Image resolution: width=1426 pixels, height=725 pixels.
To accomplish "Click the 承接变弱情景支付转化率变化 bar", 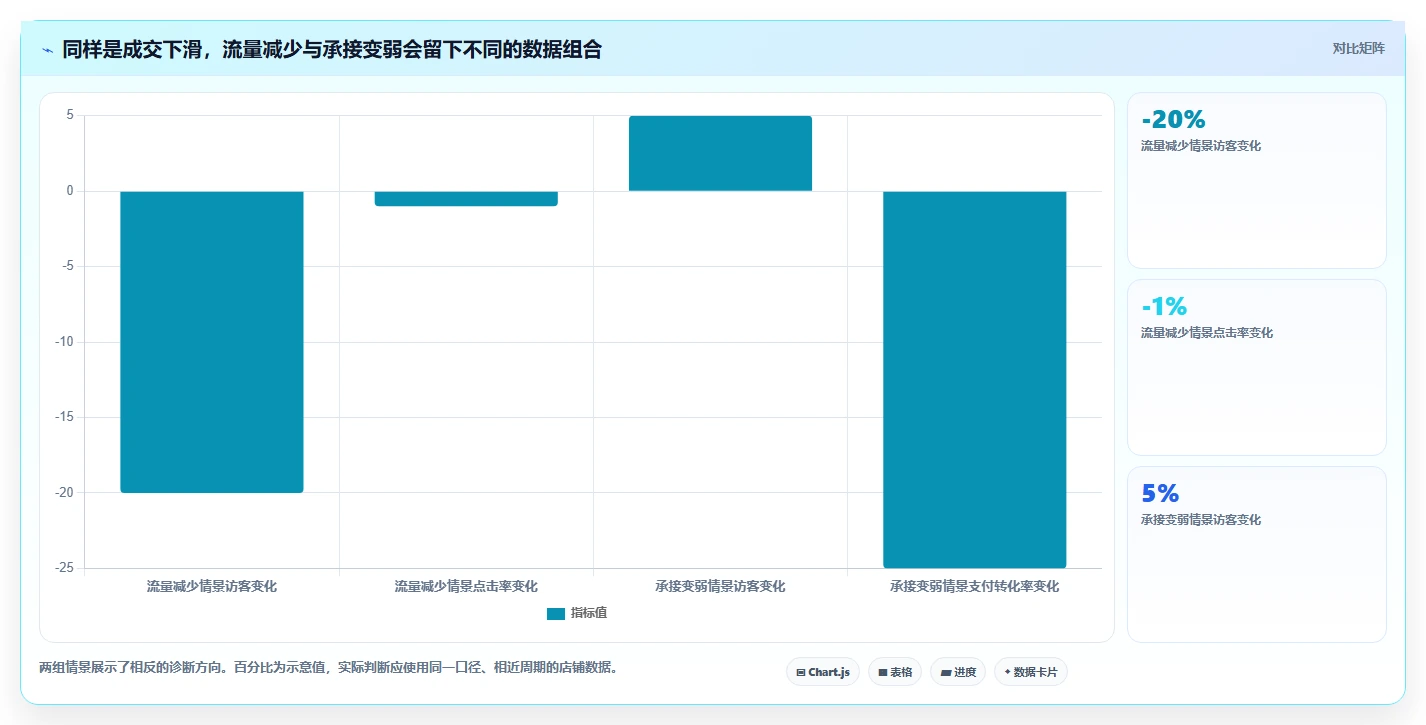I will pos(975,379).
